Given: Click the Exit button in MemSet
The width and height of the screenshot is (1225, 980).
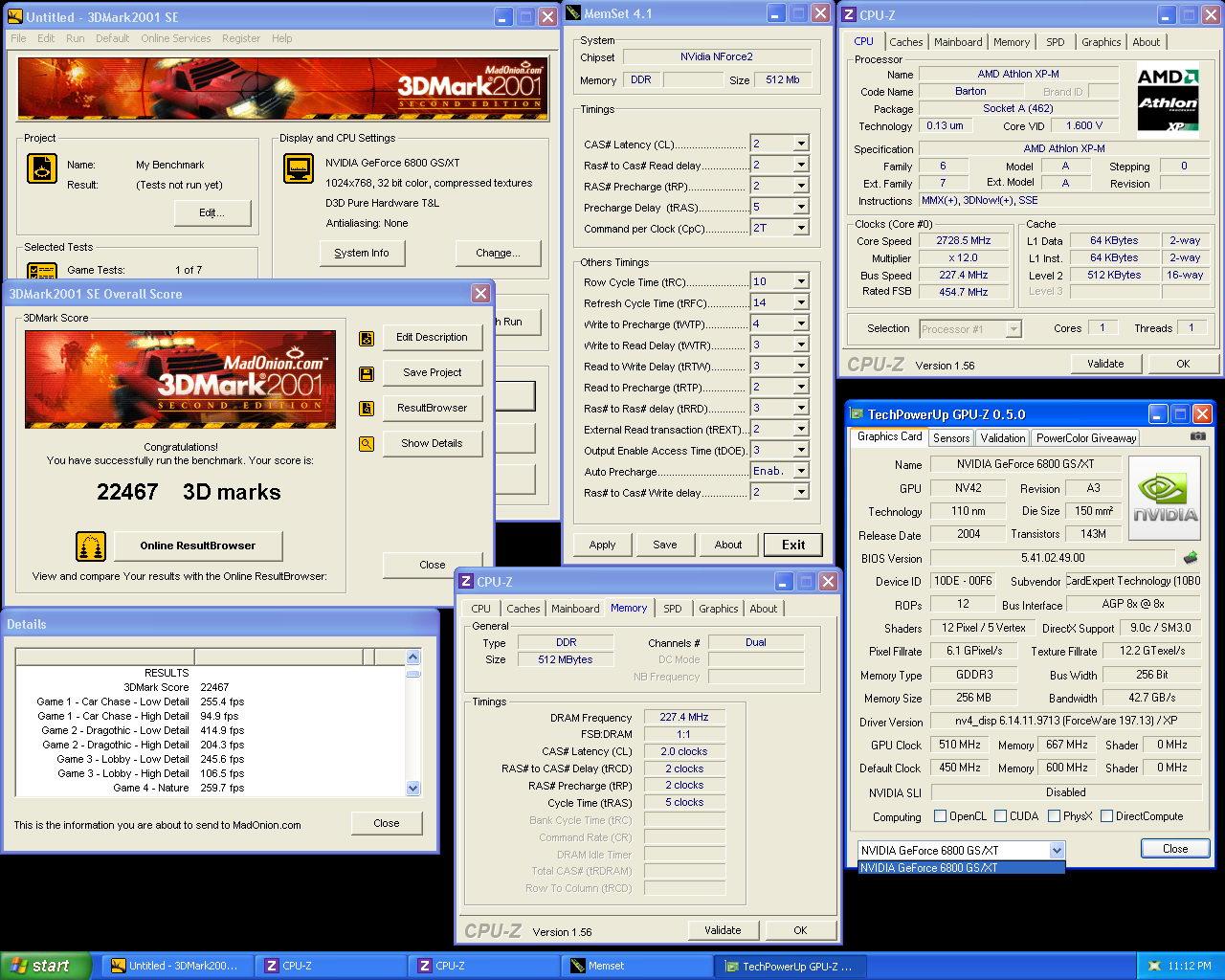Looking at the screenshot, I should pyautogui.click(x=793, y=545).
